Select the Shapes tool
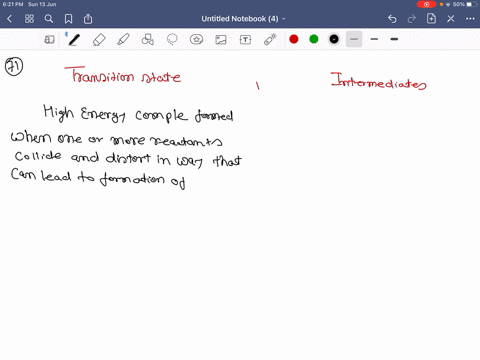The image size is (480, 360). tap(147, 40)
